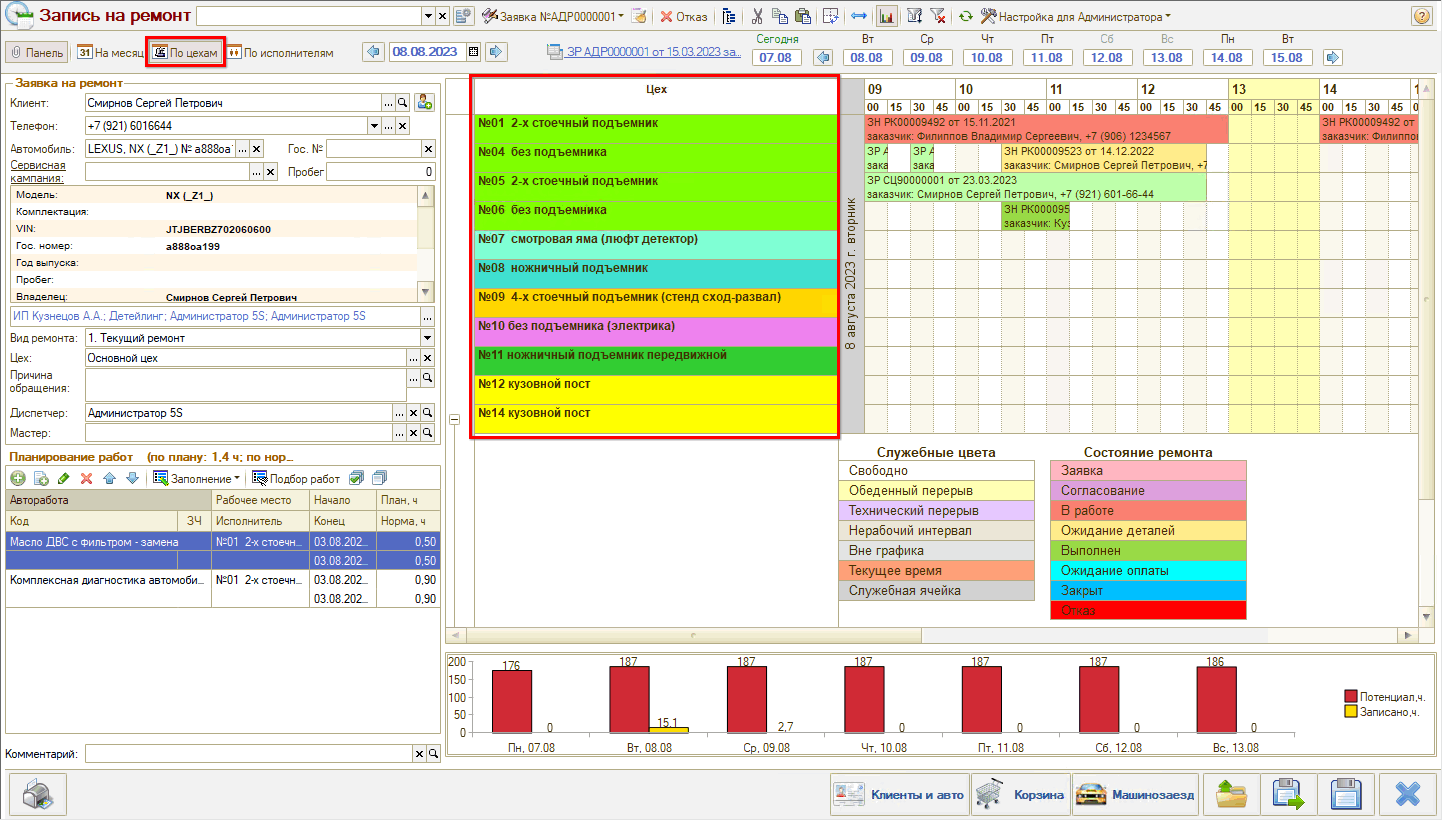Image resolution: width=1442 pixels, height=820 pixels.
Task: Open Клиент selection ellipsis button
Action: [x=387, y=102]
